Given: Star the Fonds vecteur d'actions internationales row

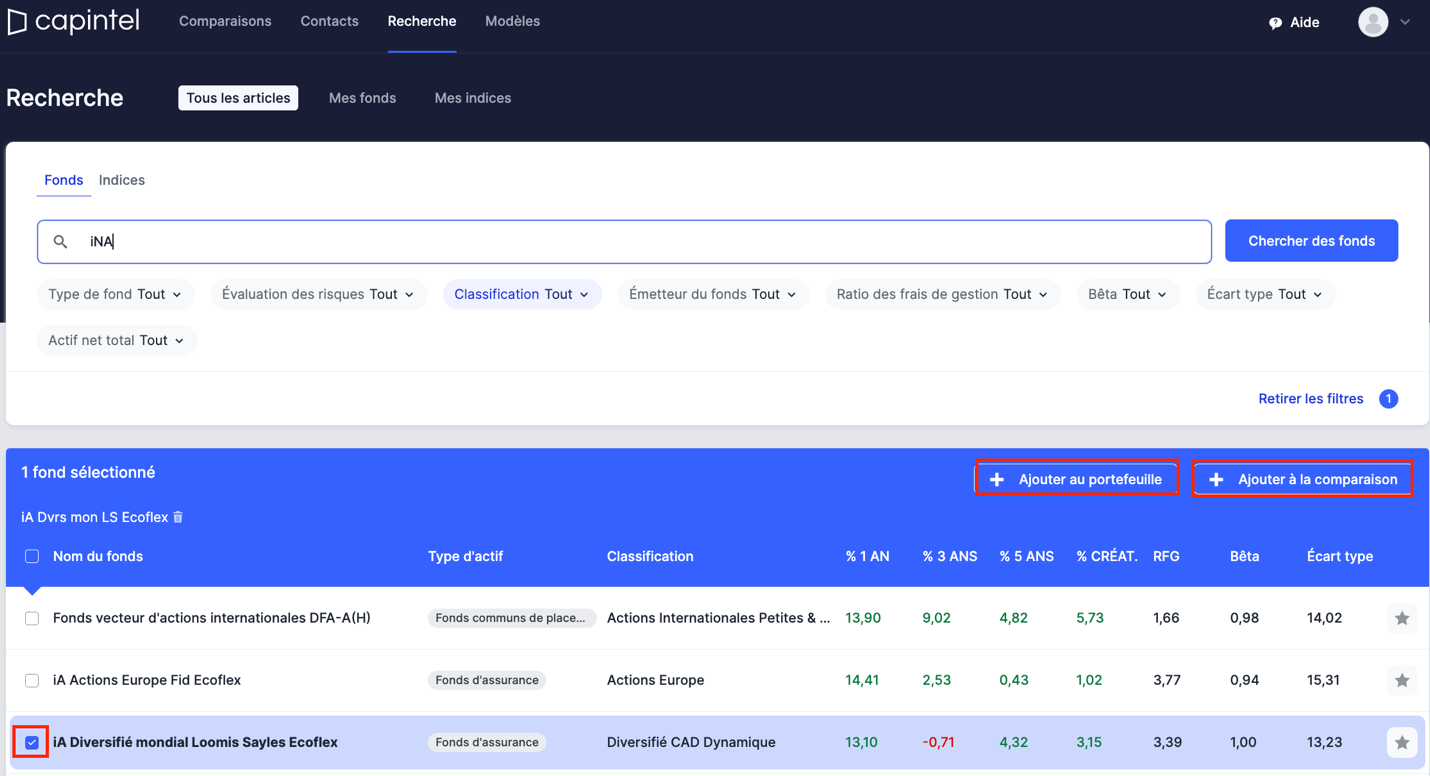Looking at the screenshot, I should click(1402, 619).
